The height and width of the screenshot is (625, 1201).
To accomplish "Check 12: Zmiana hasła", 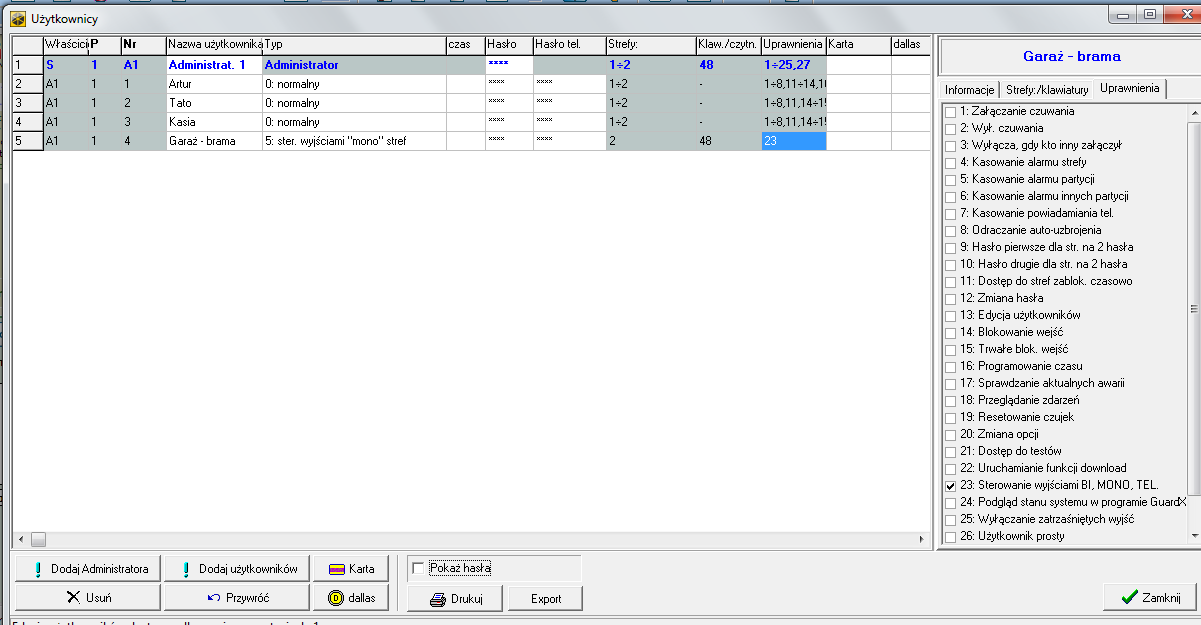I will click(950, 298).
